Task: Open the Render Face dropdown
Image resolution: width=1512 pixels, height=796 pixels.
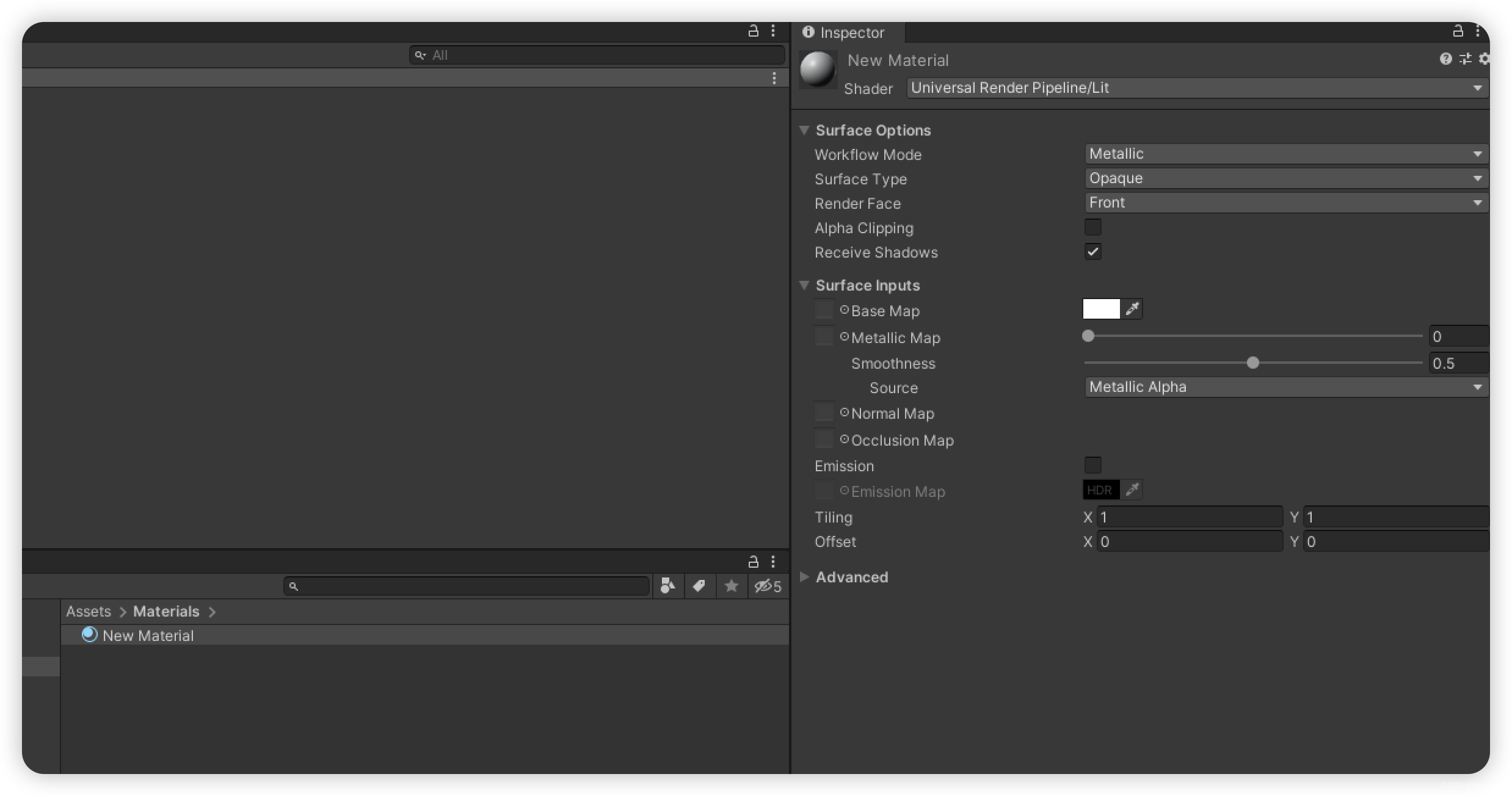Action: click(x=1285, y=202)
